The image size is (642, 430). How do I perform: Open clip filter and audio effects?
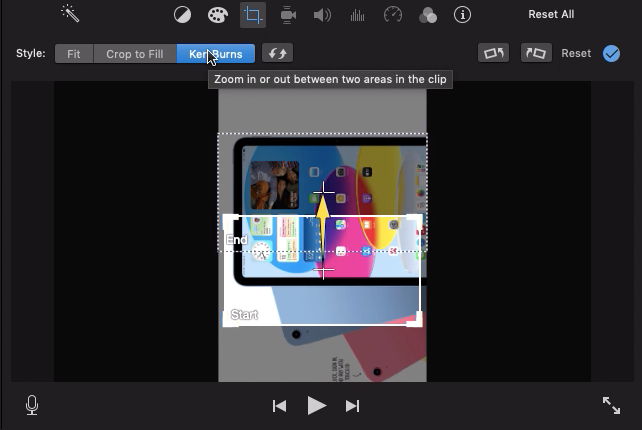click(427, 15)
